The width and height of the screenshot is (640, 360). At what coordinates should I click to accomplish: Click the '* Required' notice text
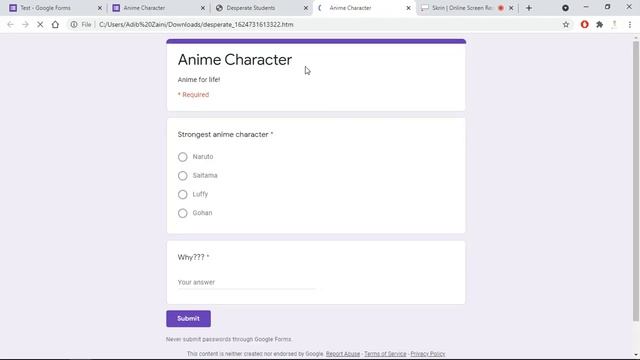pyautogui.click(x=193, y=95)
